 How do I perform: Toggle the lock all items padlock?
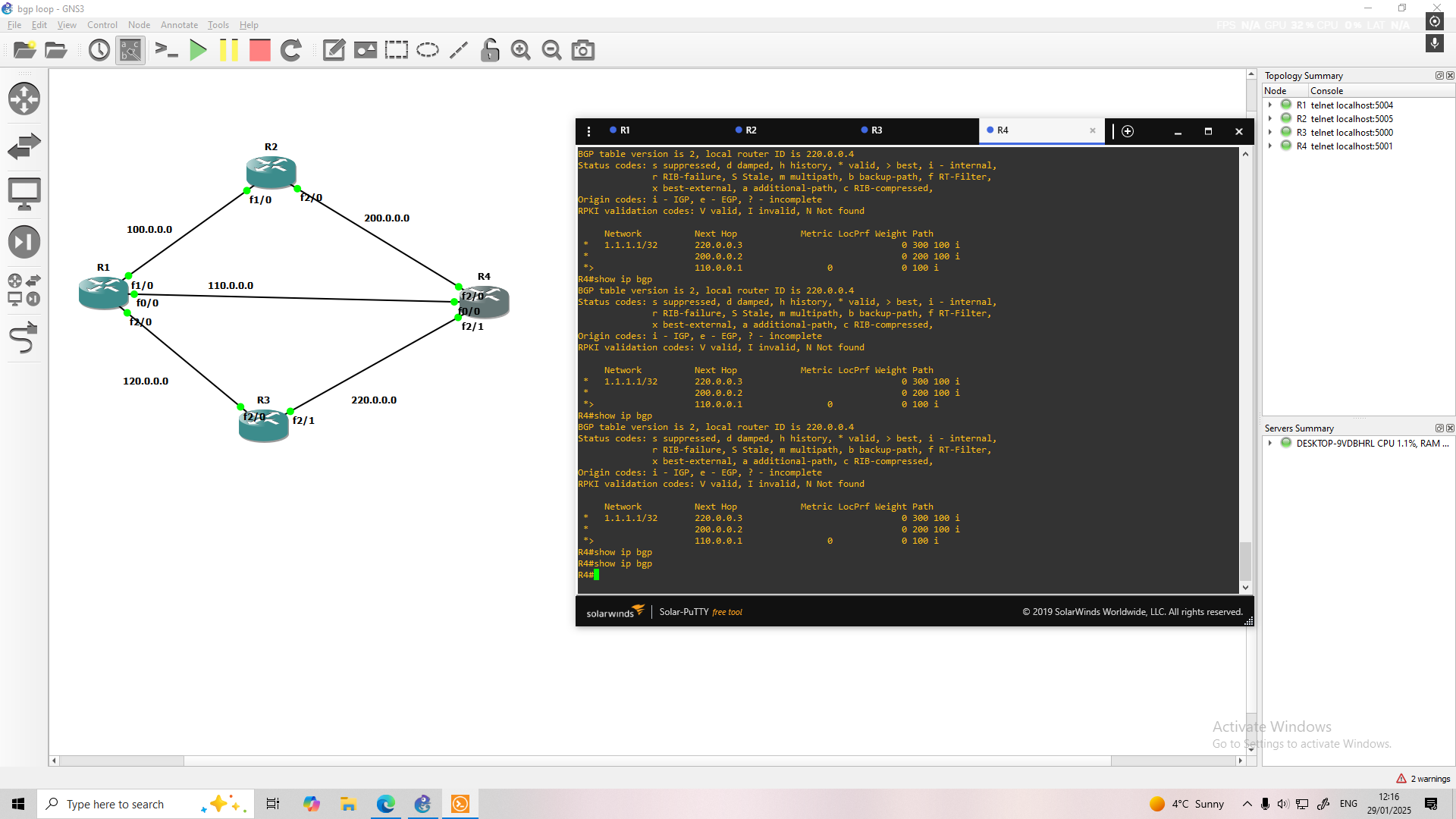(490, 50)
